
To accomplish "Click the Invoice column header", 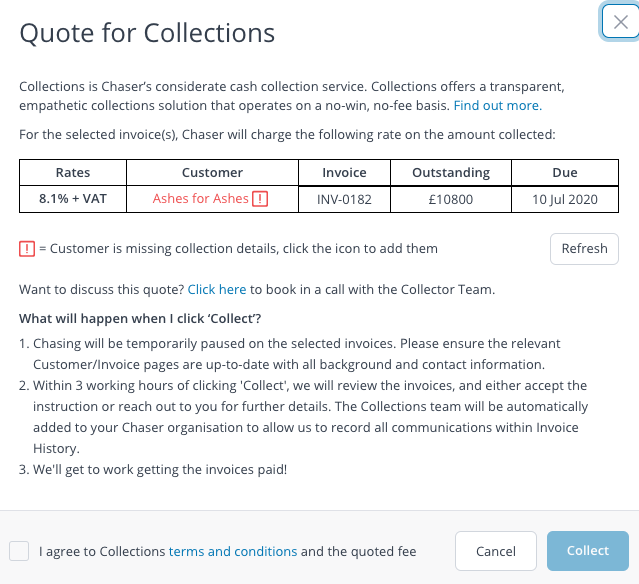I will click(x=344, y=173).
